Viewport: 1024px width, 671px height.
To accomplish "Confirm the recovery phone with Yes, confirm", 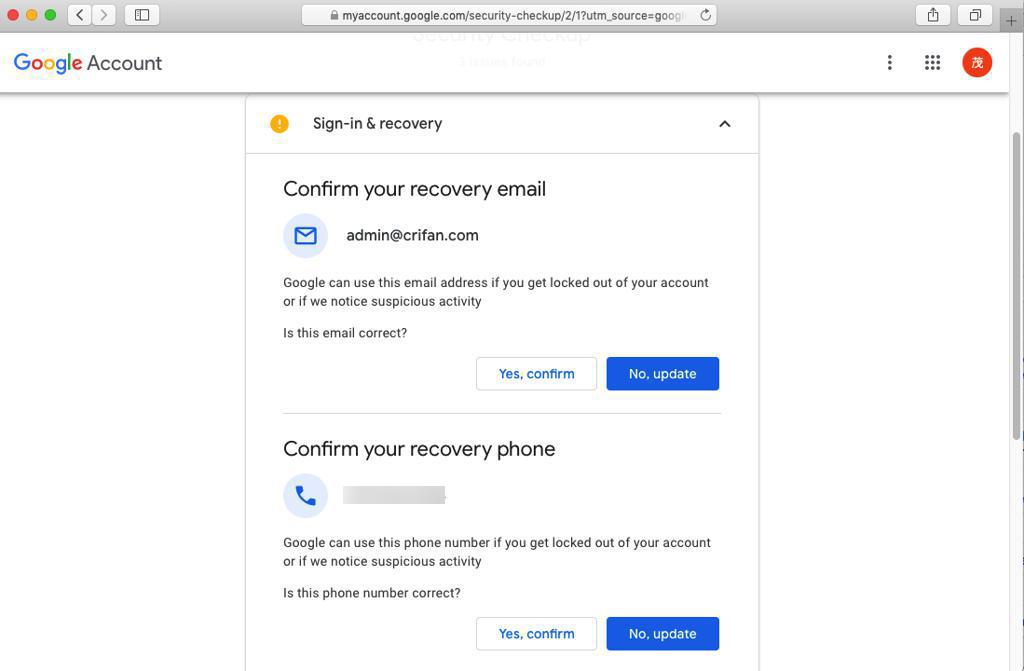I will (x=536, y=634).
